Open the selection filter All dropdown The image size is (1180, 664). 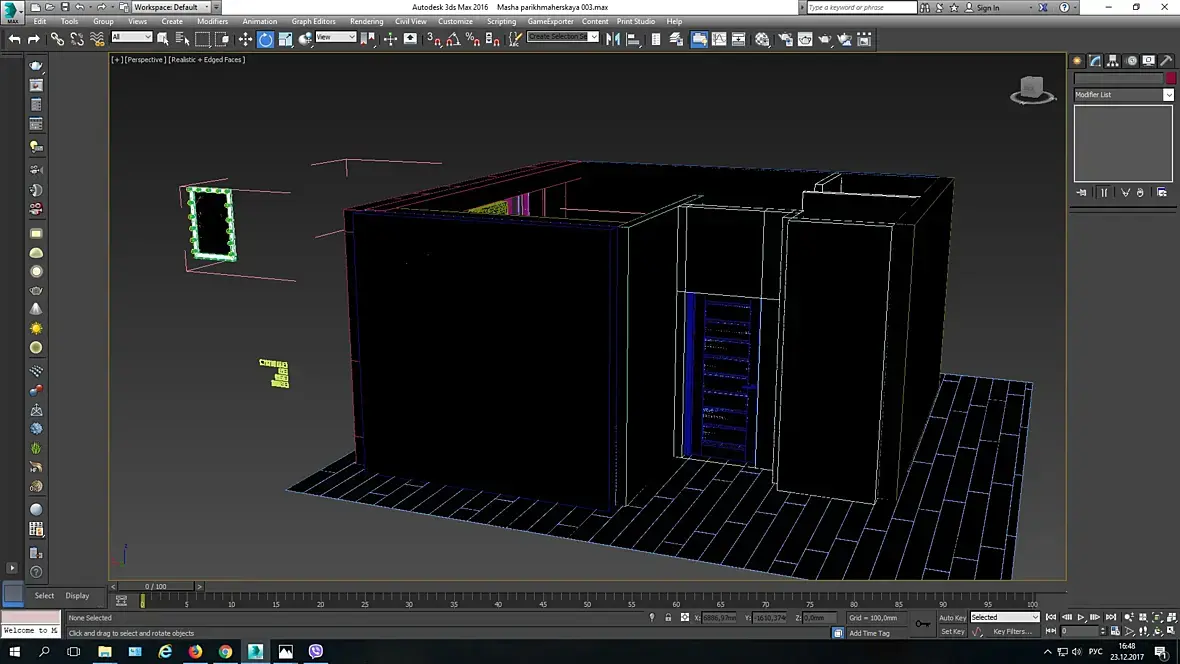pyautogui.click(x=131, y=38)
